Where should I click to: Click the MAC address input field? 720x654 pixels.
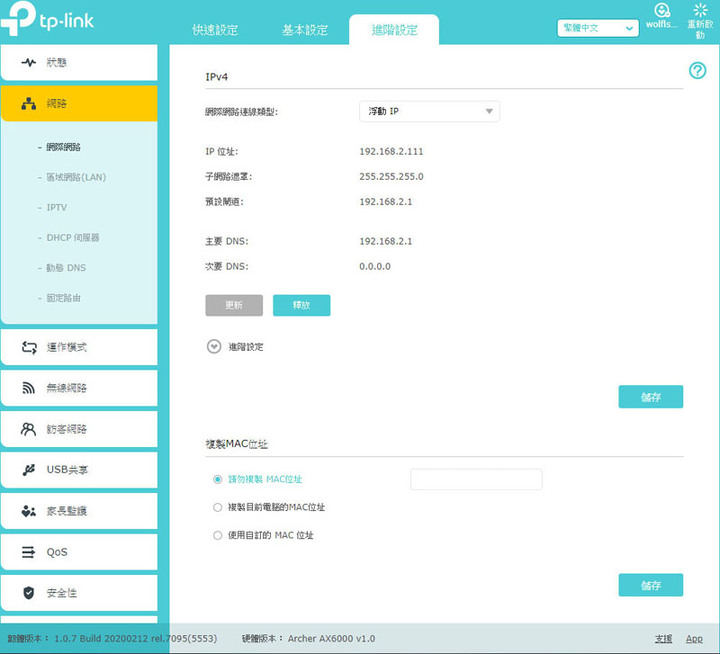tap(476, 479)
